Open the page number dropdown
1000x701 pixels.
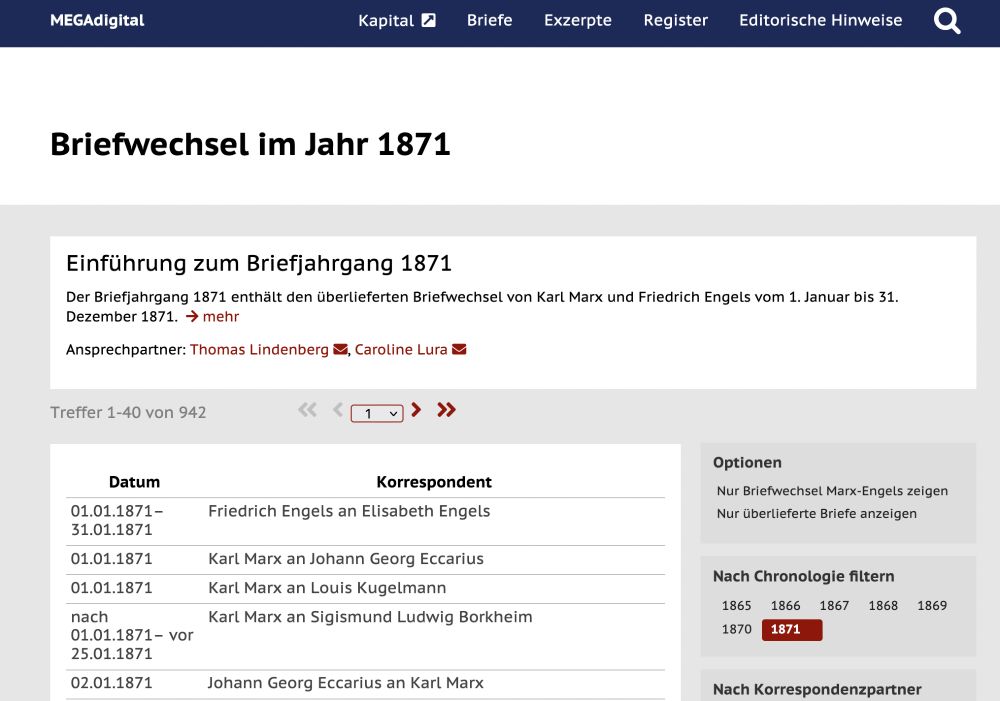click(x=377, y=413)
